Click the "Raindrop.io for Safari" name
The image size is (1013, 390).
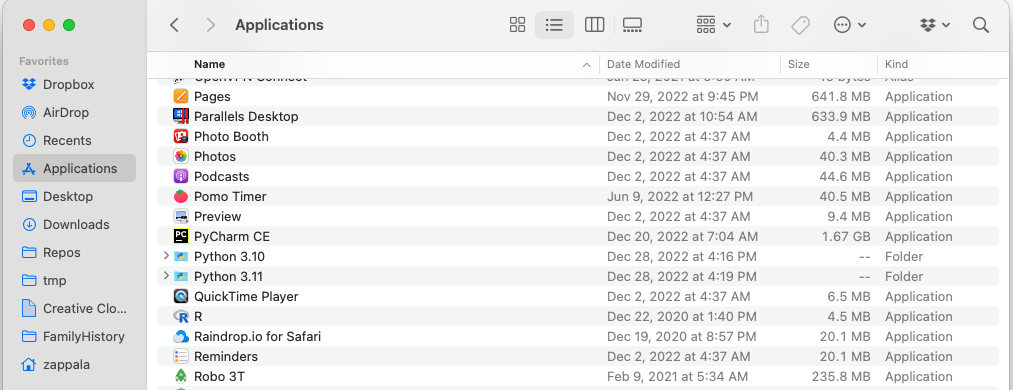257,337
